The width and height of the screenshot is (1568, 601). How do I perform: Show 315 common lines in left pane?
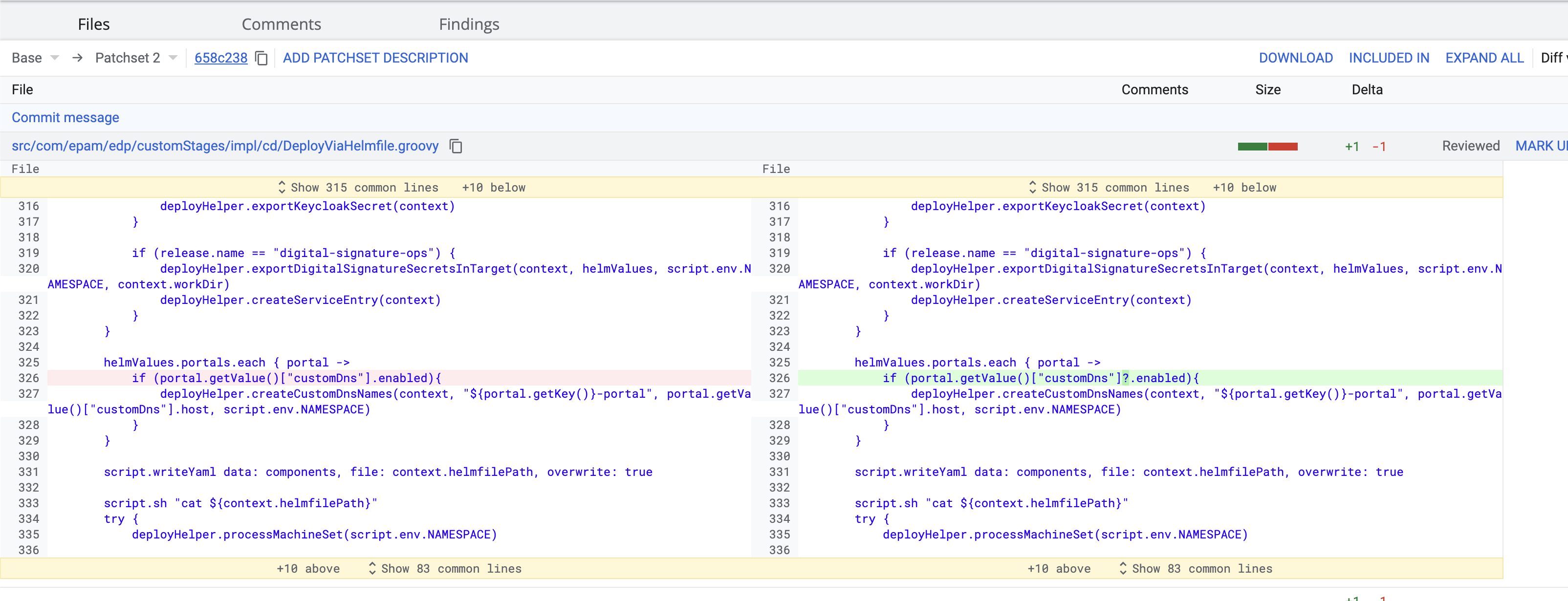[x=358, y=188]
